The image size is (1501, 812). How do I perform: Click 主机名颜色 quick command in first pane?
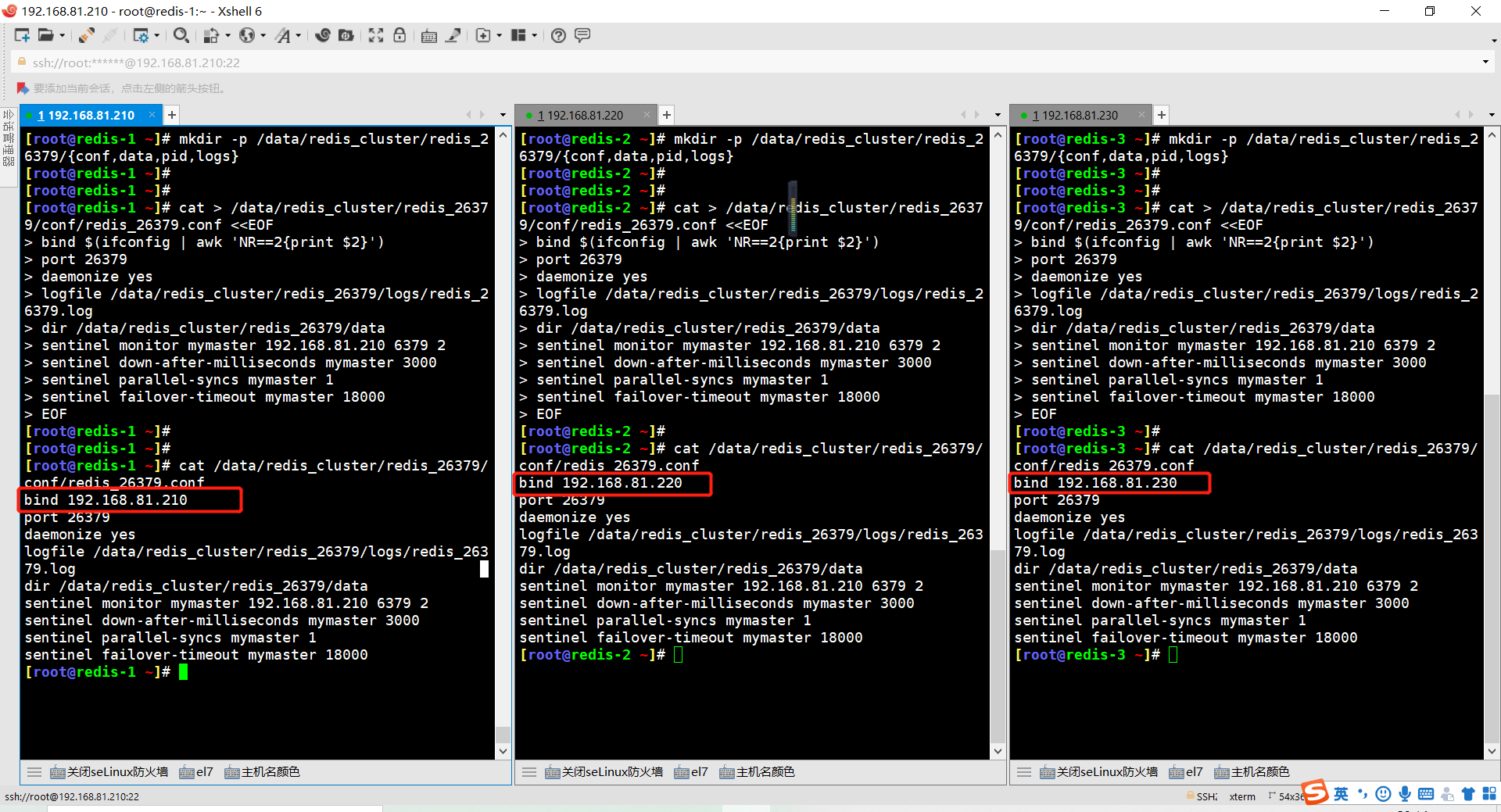click(x=262, y=772)
